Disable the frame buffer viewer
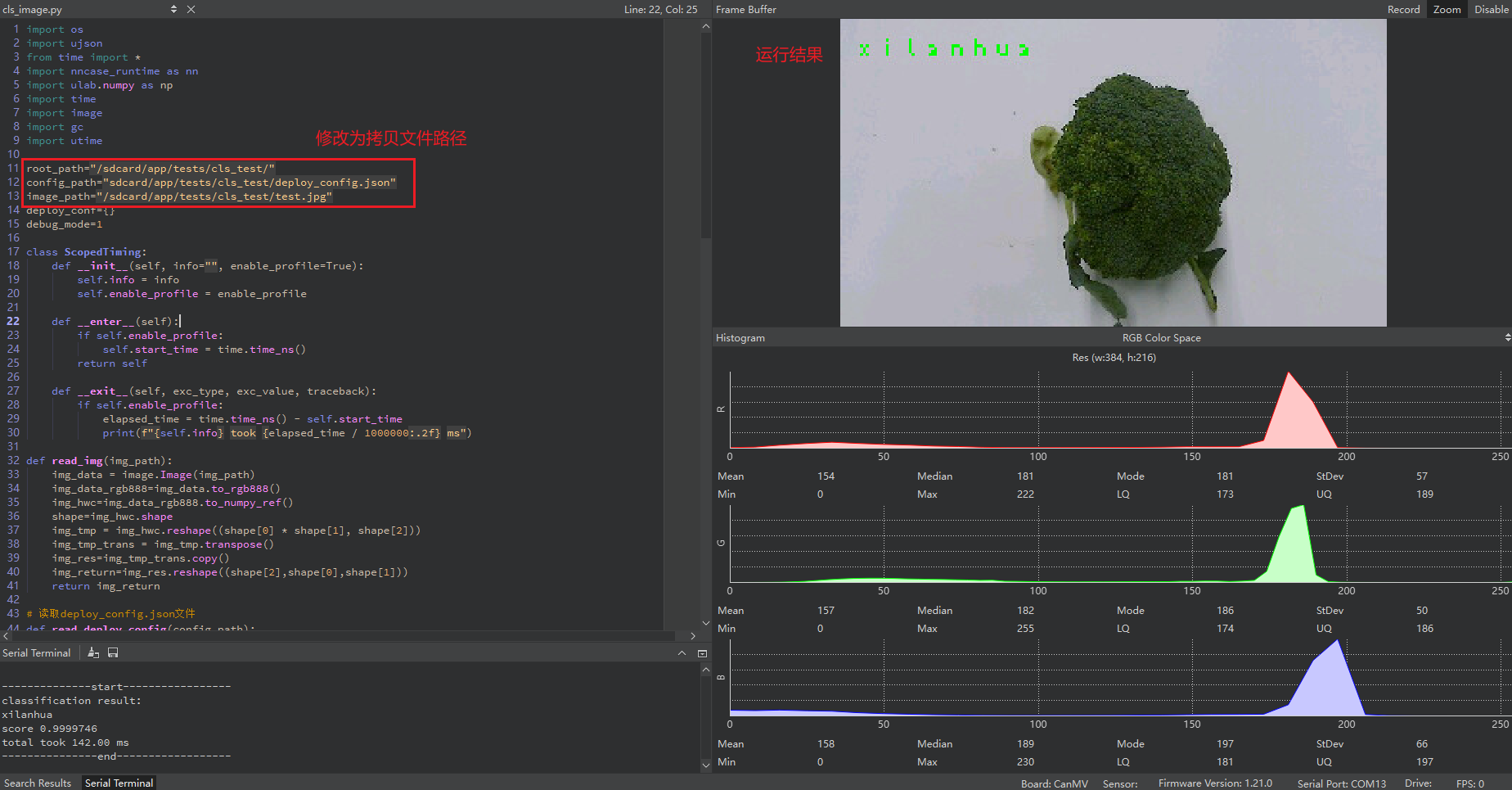Screen dimensions: 1512x790 1491,9
